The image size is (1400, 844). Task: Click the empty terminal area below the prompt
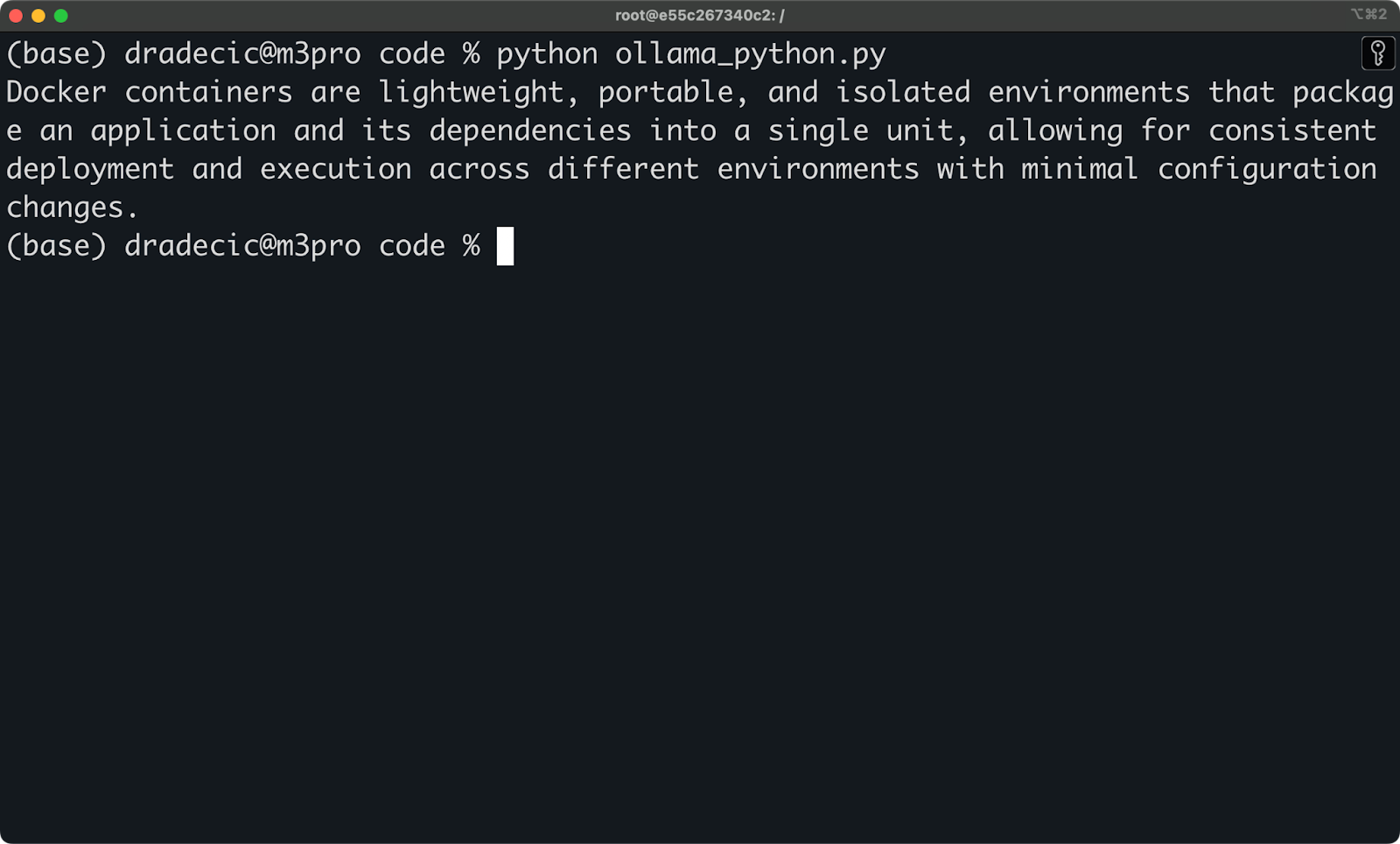(x=700, y=525)
